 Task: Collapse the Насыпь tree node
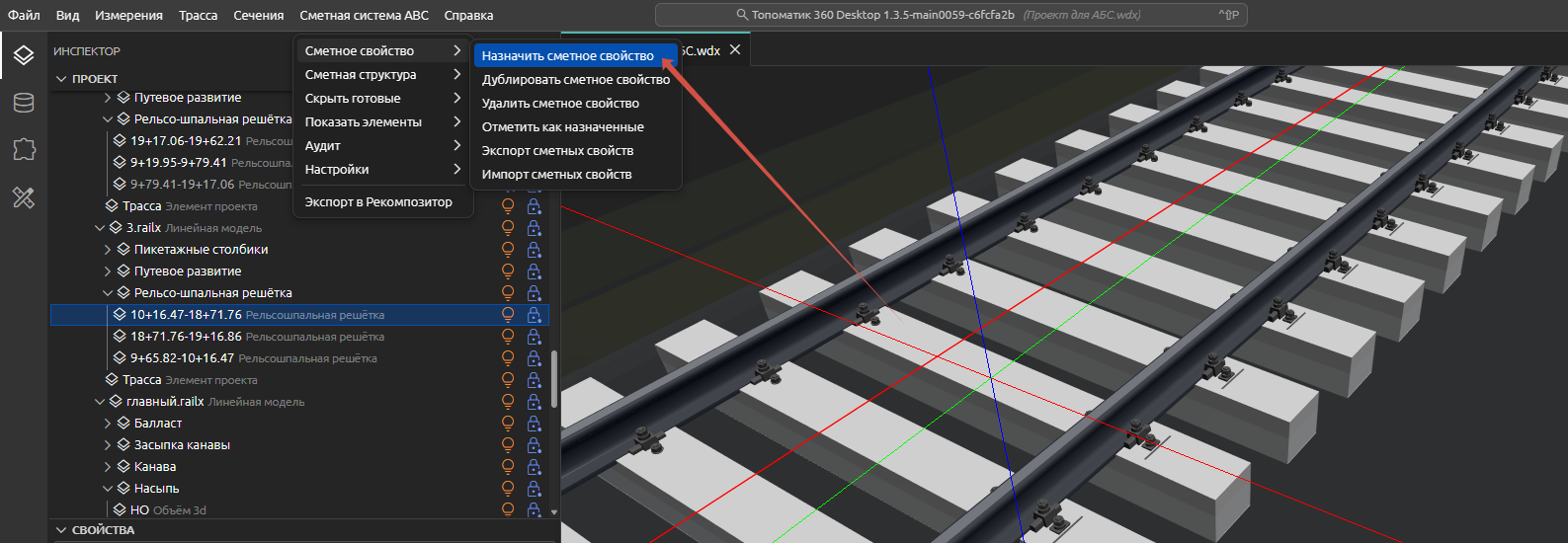[108, 489]
